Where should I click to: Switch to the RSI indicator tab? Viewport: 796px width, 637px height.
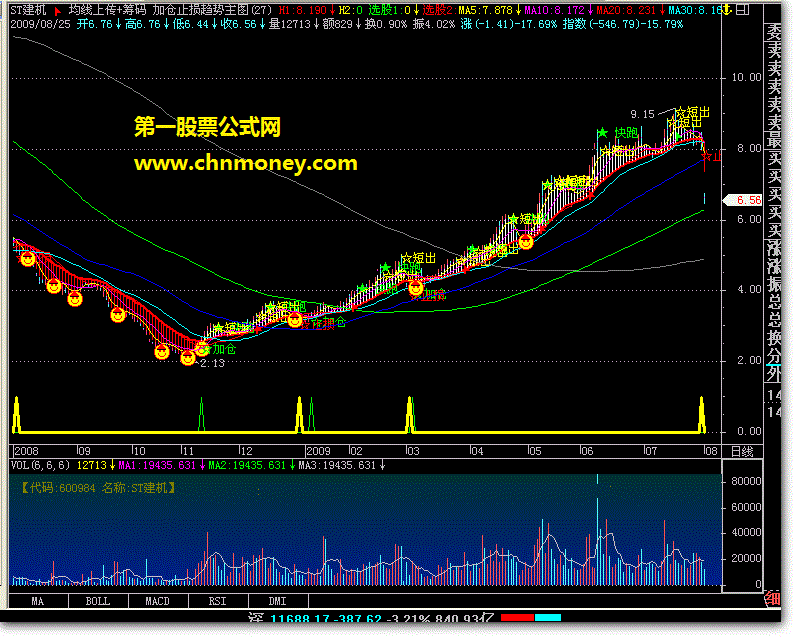point(218,601)
